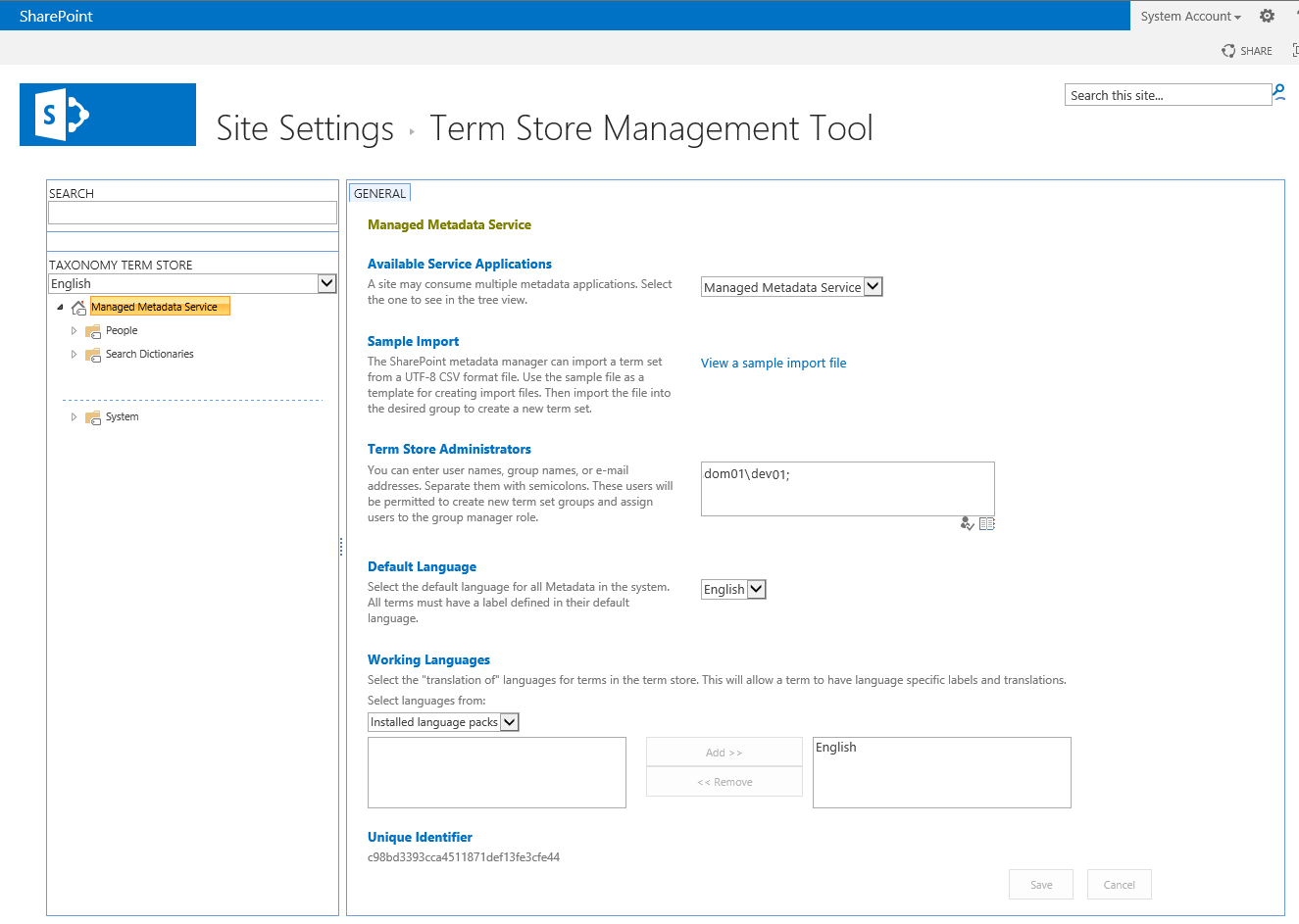
Task: Click the << Remove button
Action: pos(724,782)
